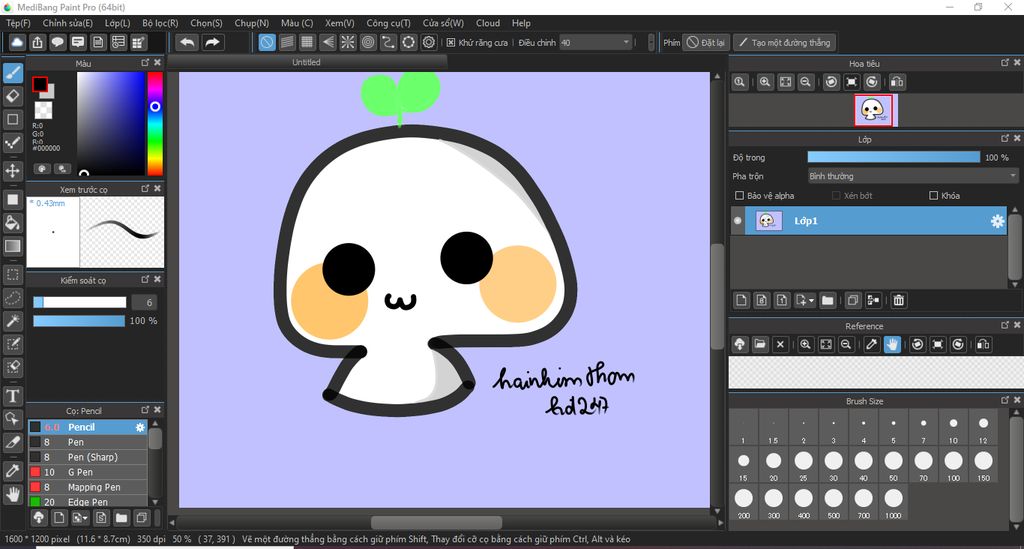Enable Bảo vệ alpha checkbox
Screen dimensions: 1024x549
[x=739, y=195]
